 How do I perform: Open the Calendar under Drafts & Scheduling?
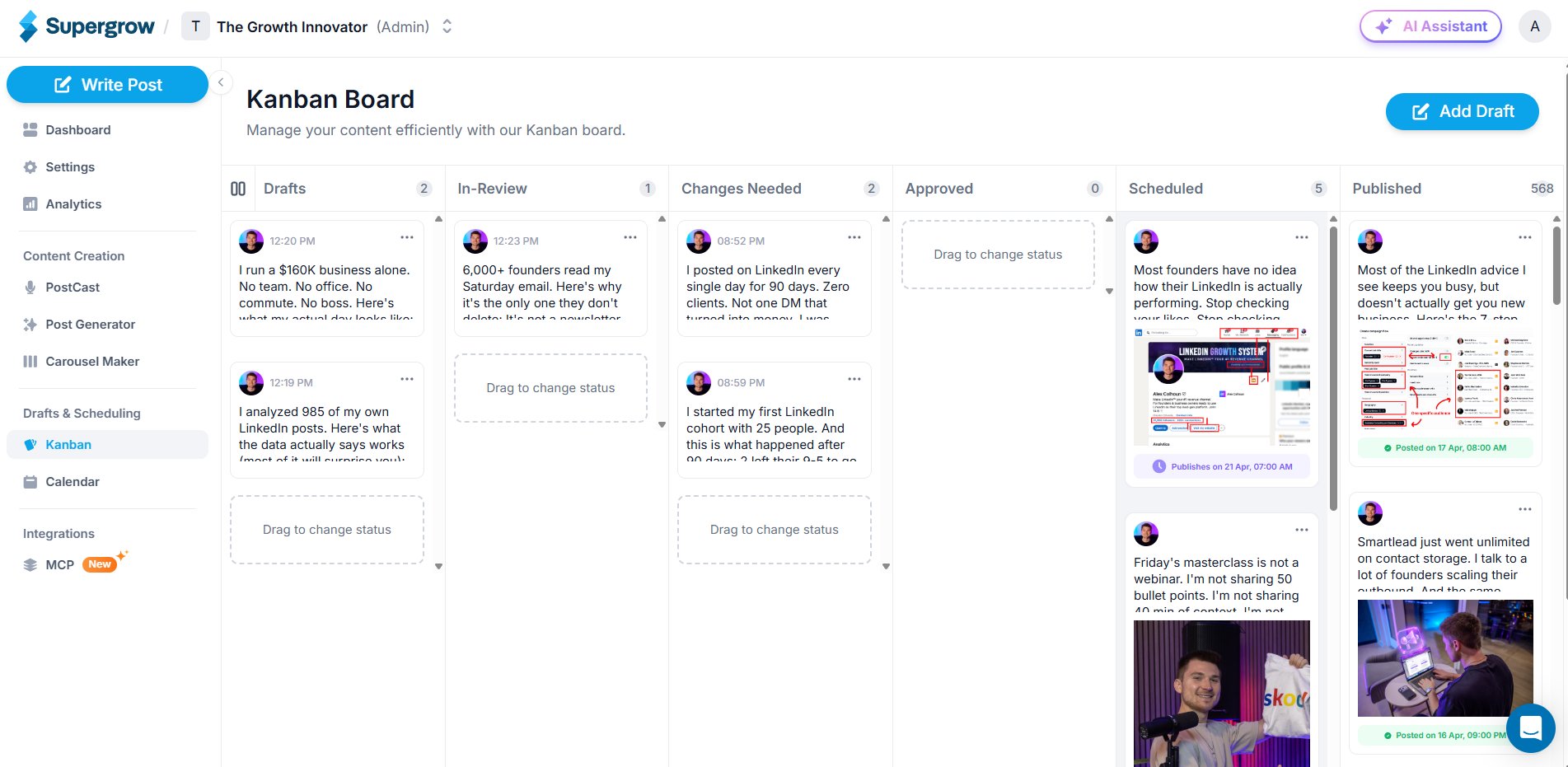[x=73, y=481]
